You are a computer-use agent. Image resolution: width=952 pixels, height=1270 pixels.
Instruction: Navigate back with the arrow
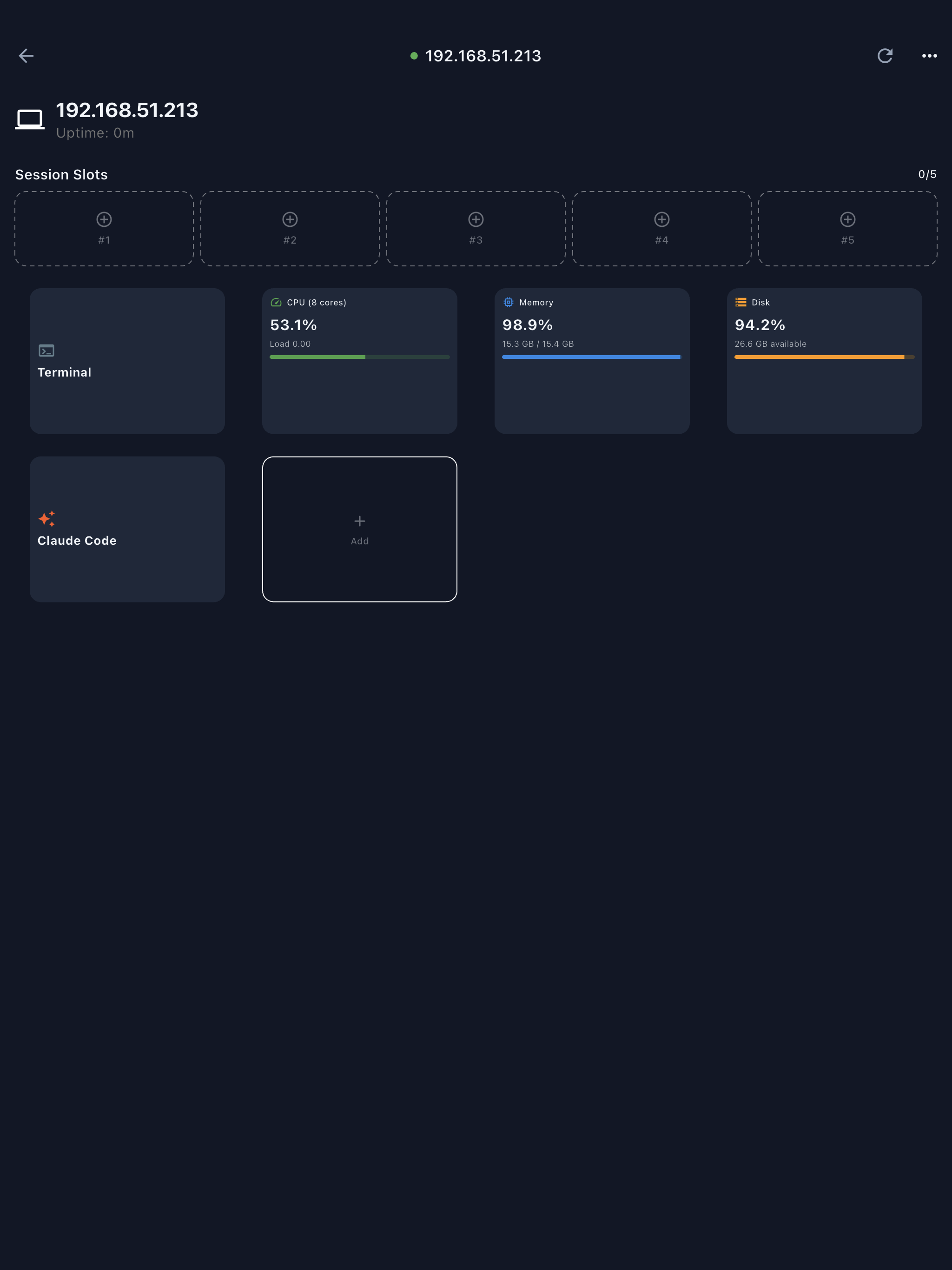click(x=27, y=56)
